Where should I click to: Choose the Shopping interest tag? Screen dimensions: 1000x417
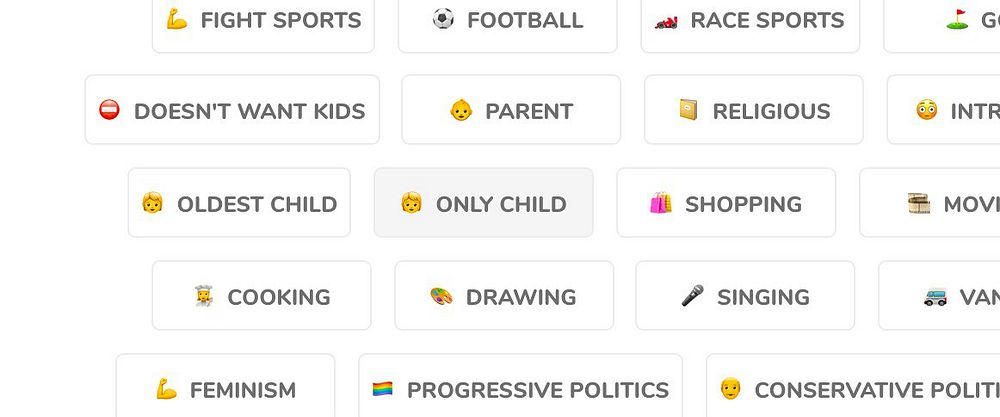pos(726,203)
